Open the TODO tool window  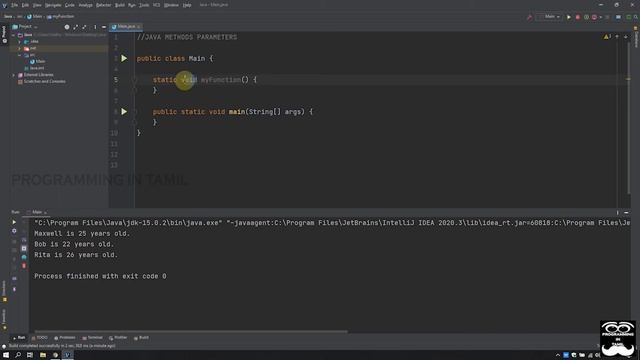pyautogui.click(x=40, y=338)
